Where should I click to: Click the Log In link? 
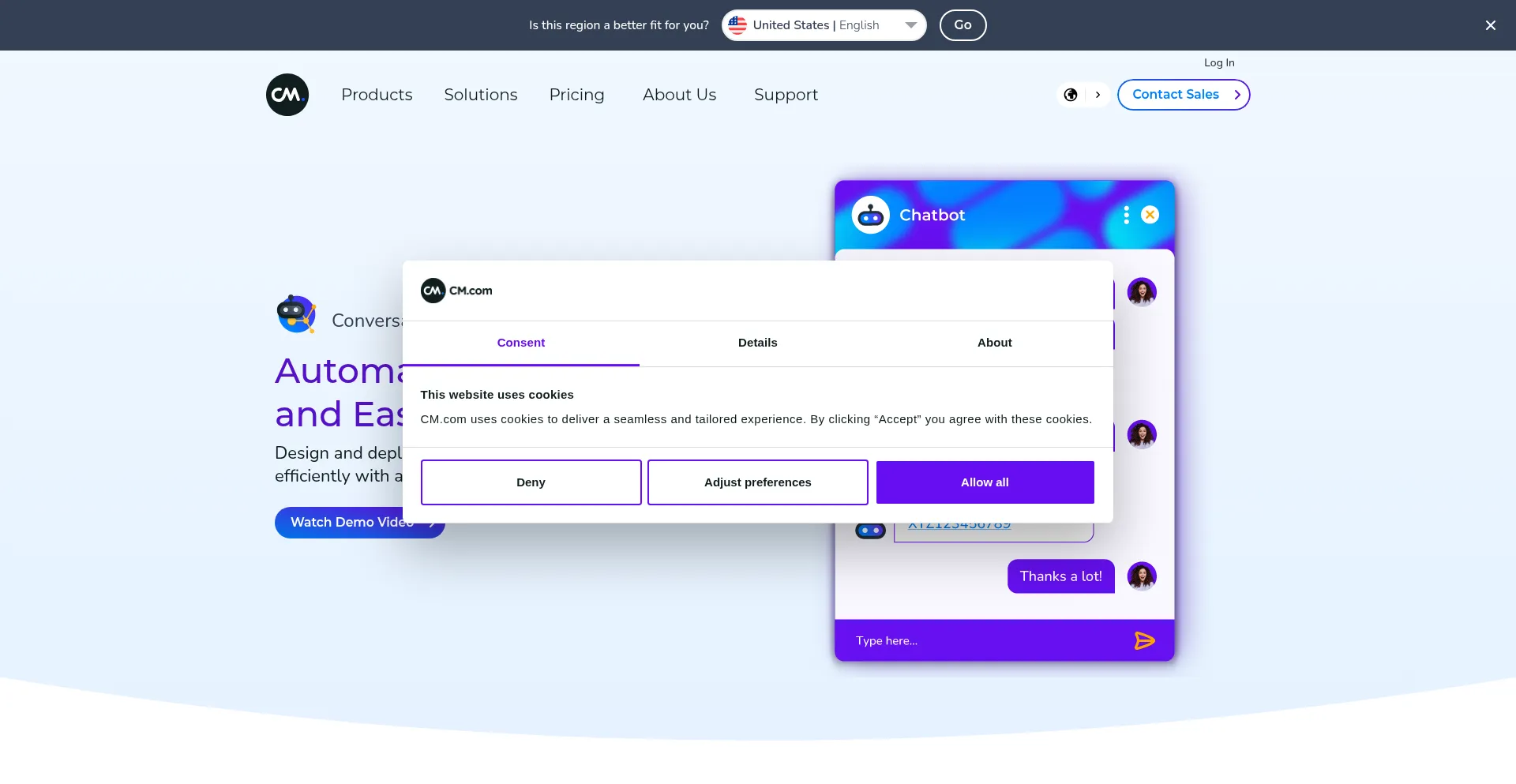tap(1219, 63)
